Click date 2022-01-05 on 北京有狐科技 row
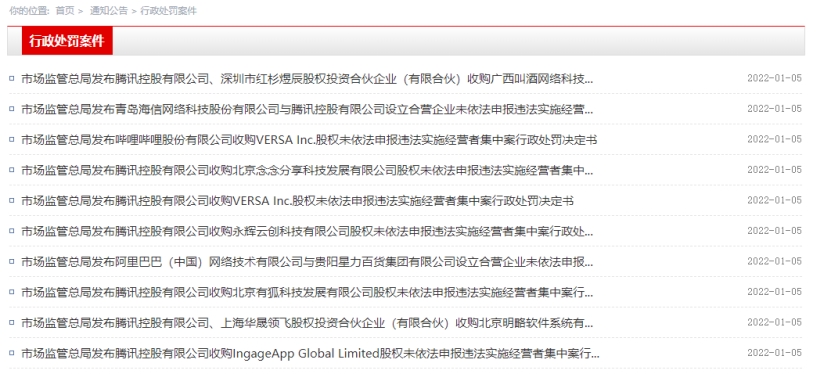Image resolution: width=831 pixels, height=374 pixels. point(774,291)
